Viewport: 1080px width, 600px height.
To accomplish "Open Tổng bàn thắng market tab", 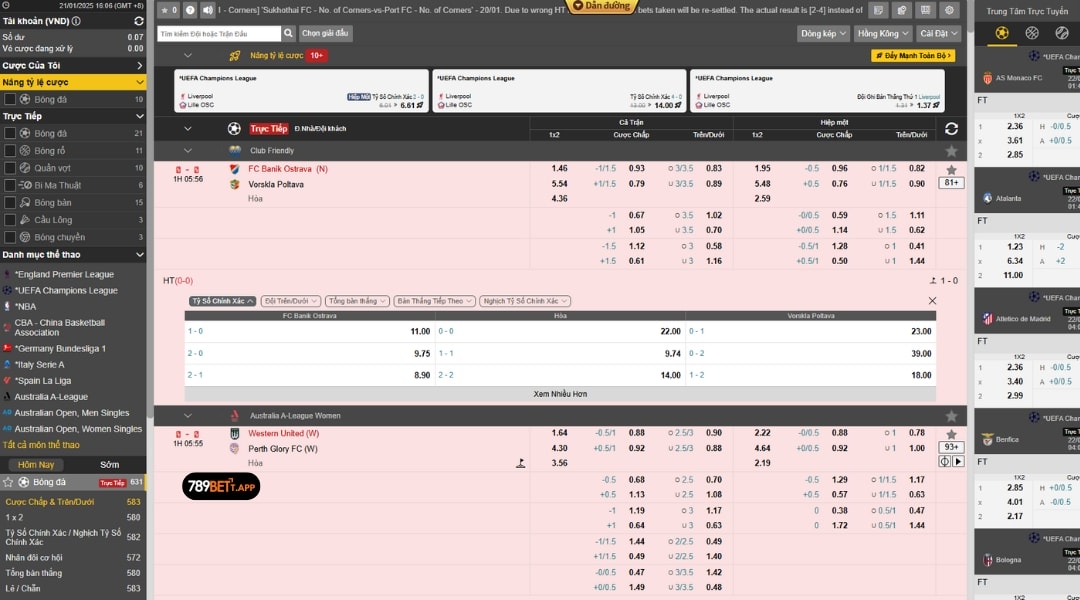I will coord(357,301).
